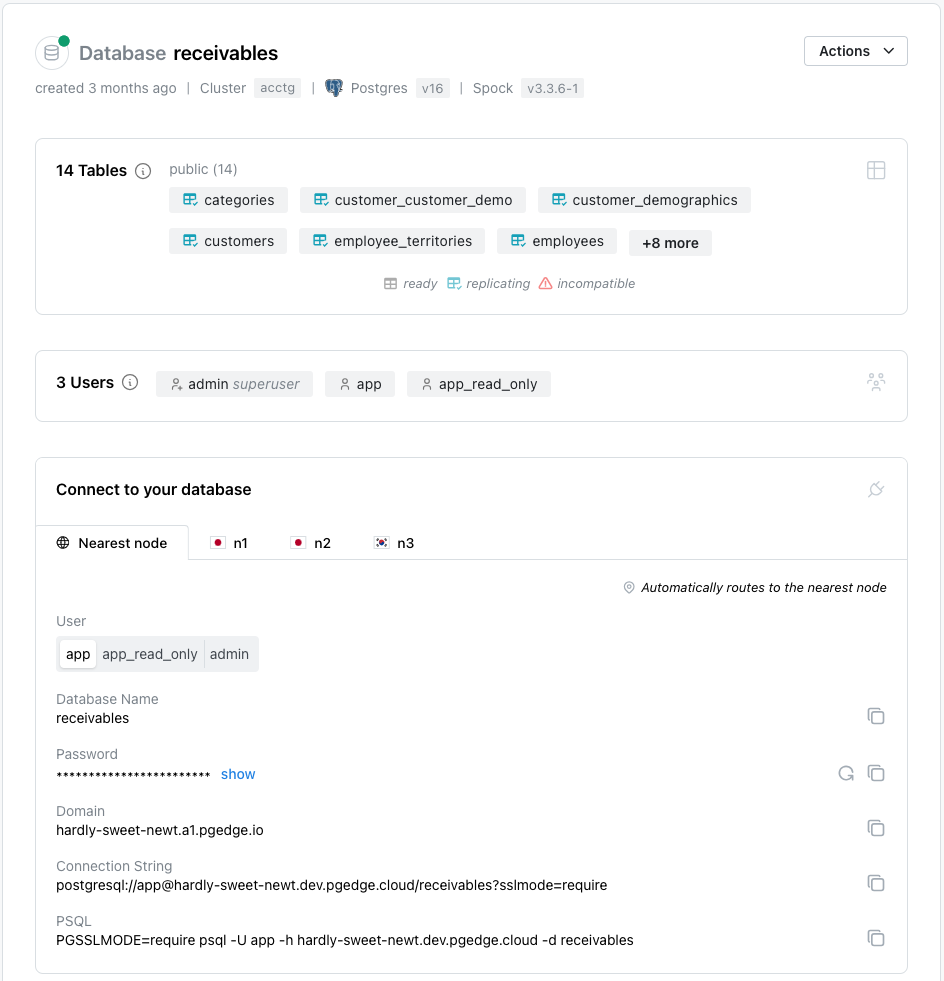Click the v16 Postgres version badge
The image size is (944, 981).
point(432,88)
